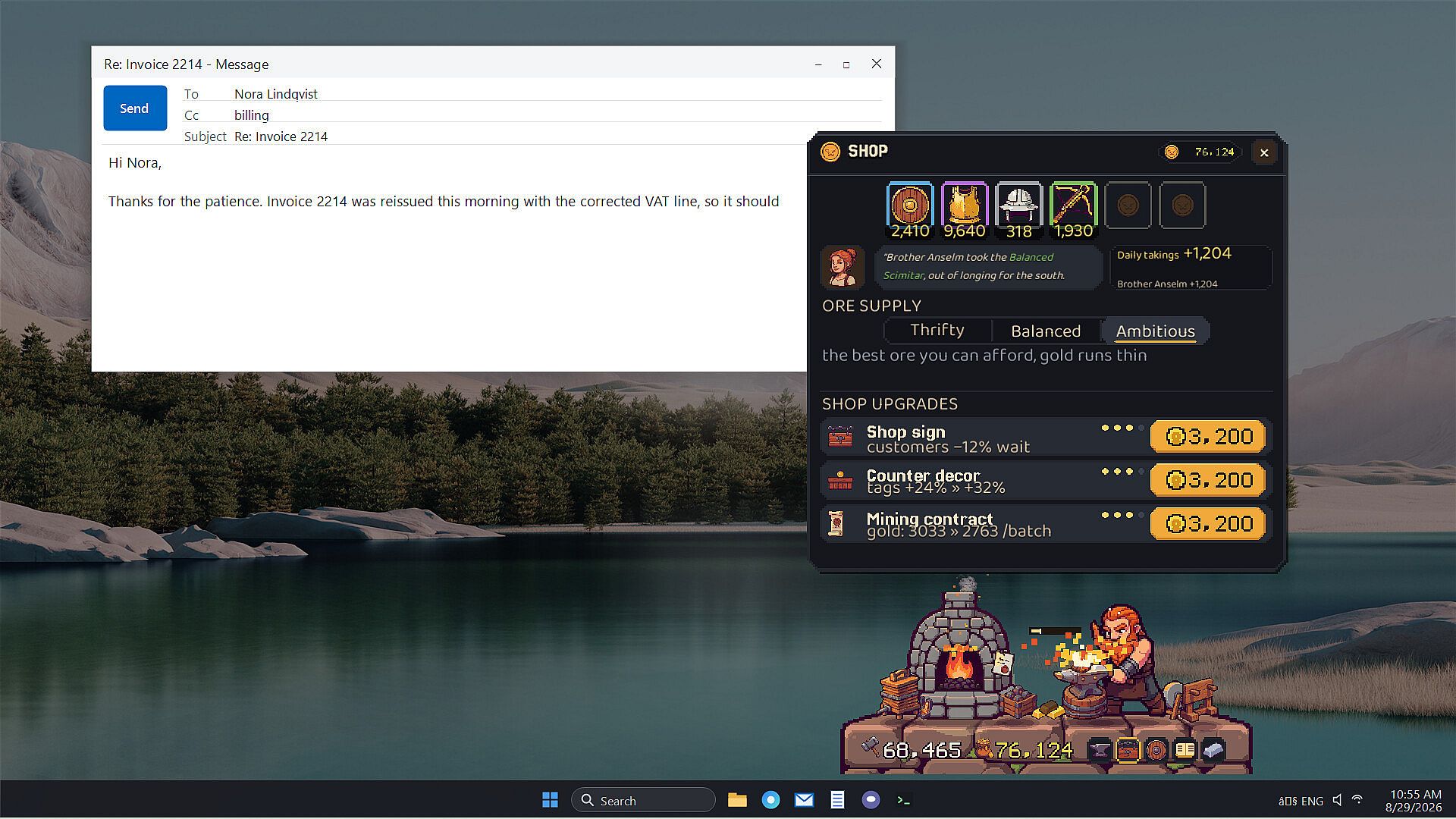Choose the Thrifty ore supply option
Viewport: 1456px width, 819px height.
click(x=937, y=331)
